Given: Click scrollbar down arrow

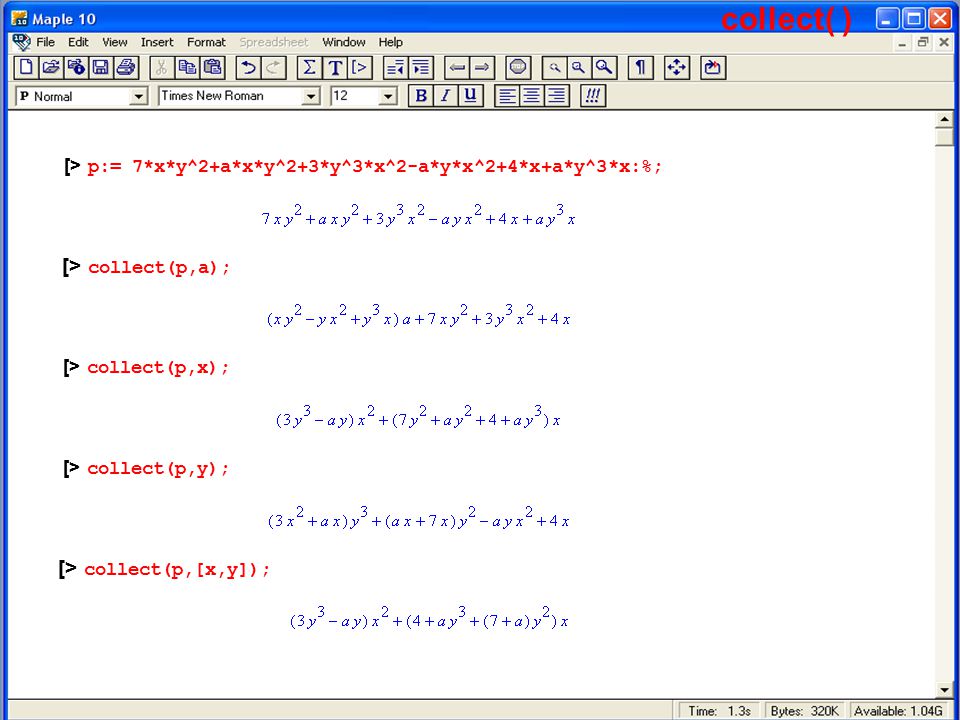Looking at the screenshot, I should pos(944,690).
